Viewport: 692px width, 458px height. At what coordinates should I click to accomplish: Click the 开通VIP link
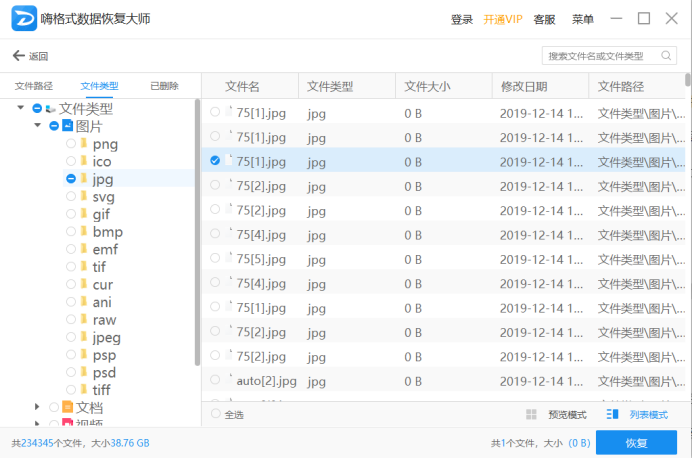pyautogui.click(x=503, y=19)
